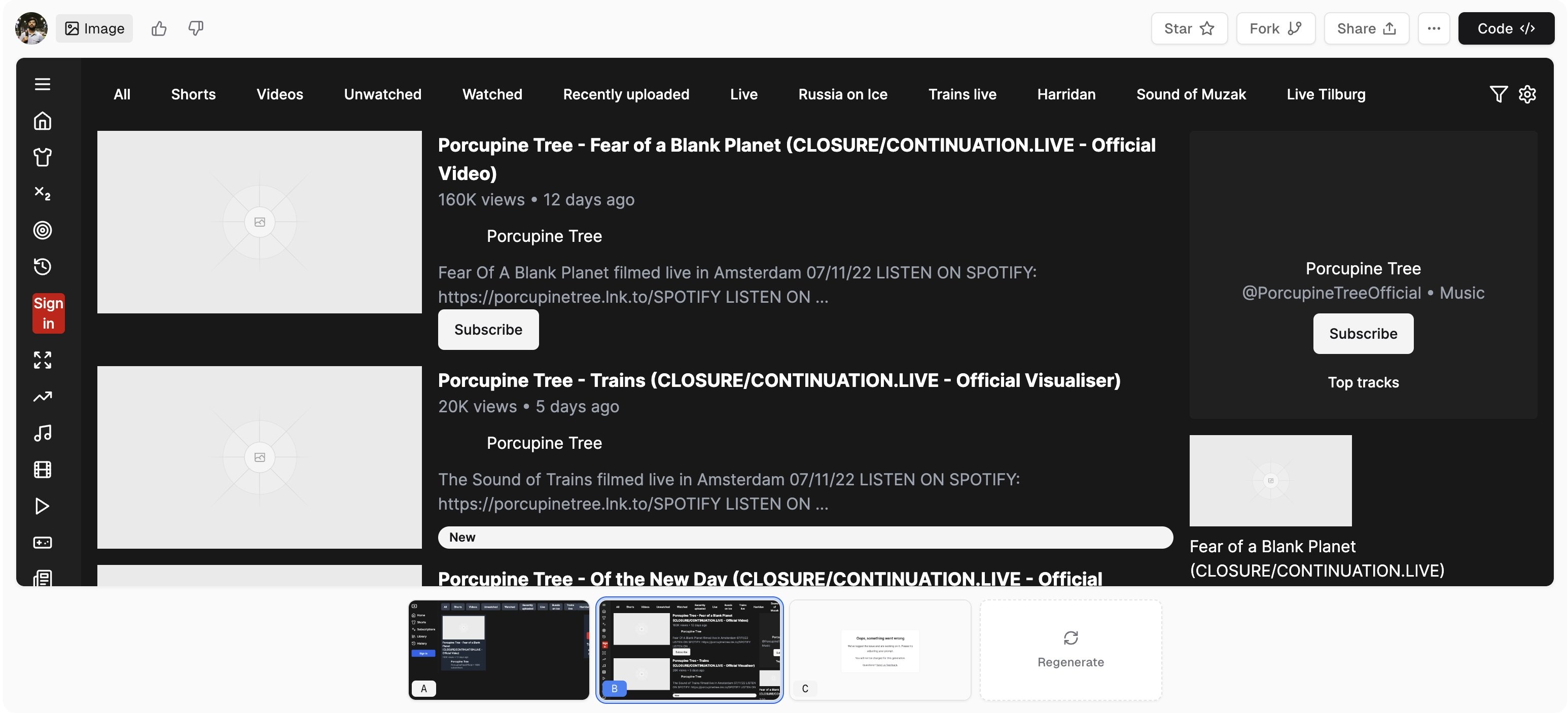The height and width of the screenshot is (713, 1568).
Task: Select the Recently uploaded filter tab
Action: [x=626, y=94]
